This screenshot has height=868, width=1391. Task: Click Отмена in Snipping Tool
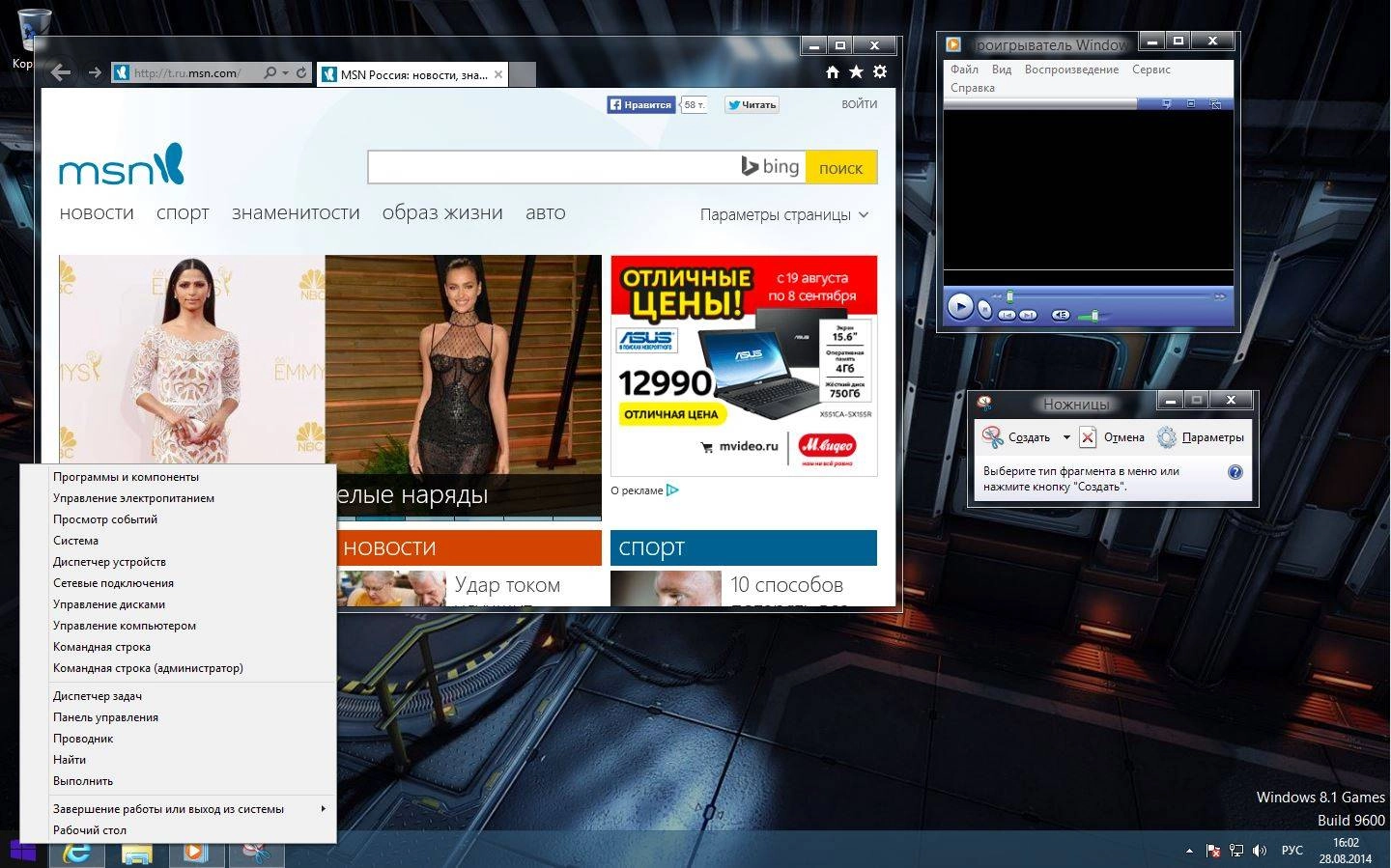[x=1112, y=437]
